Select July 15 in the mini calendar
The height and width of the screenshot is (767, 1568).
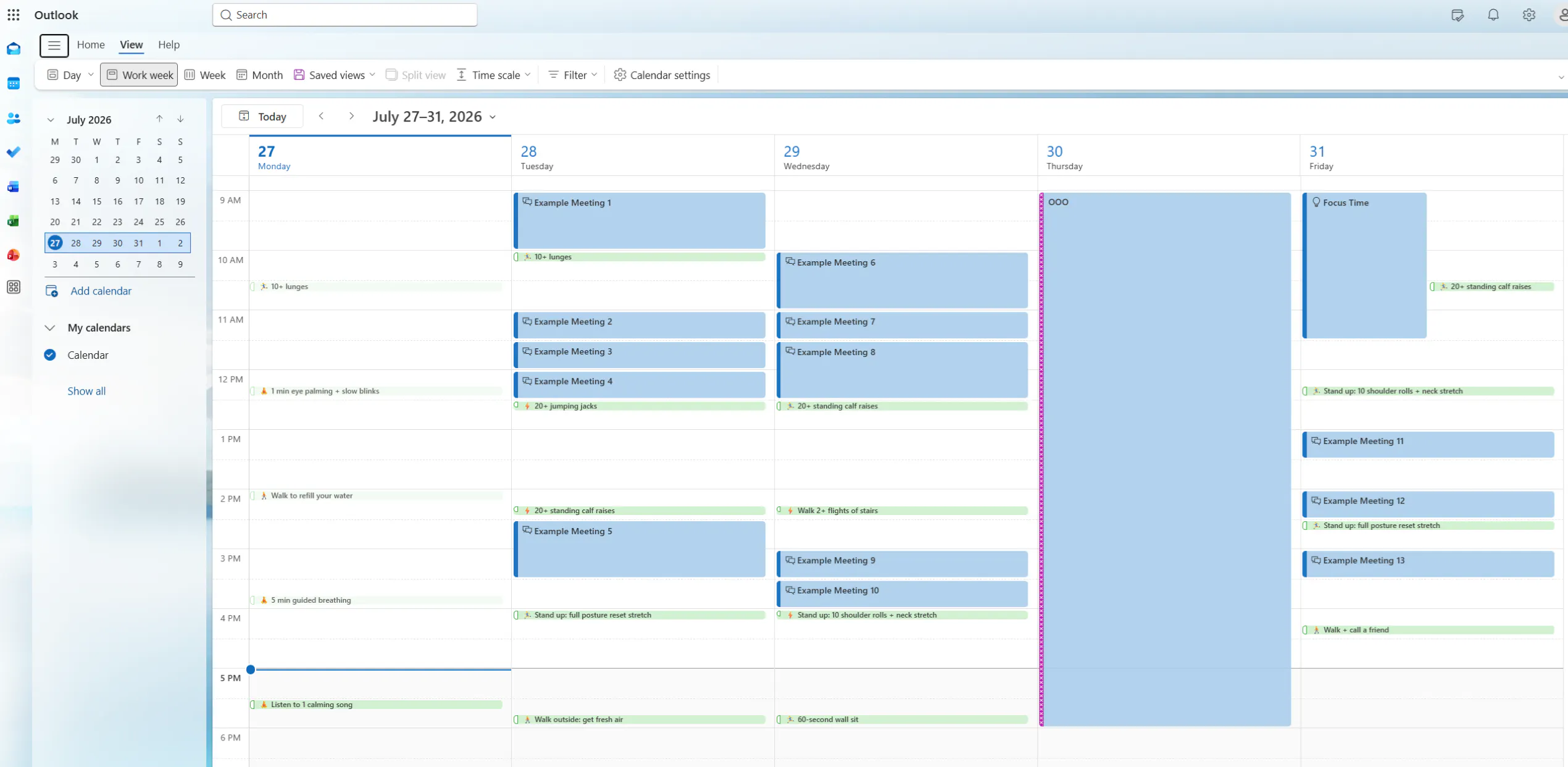[x=96, y=201]
